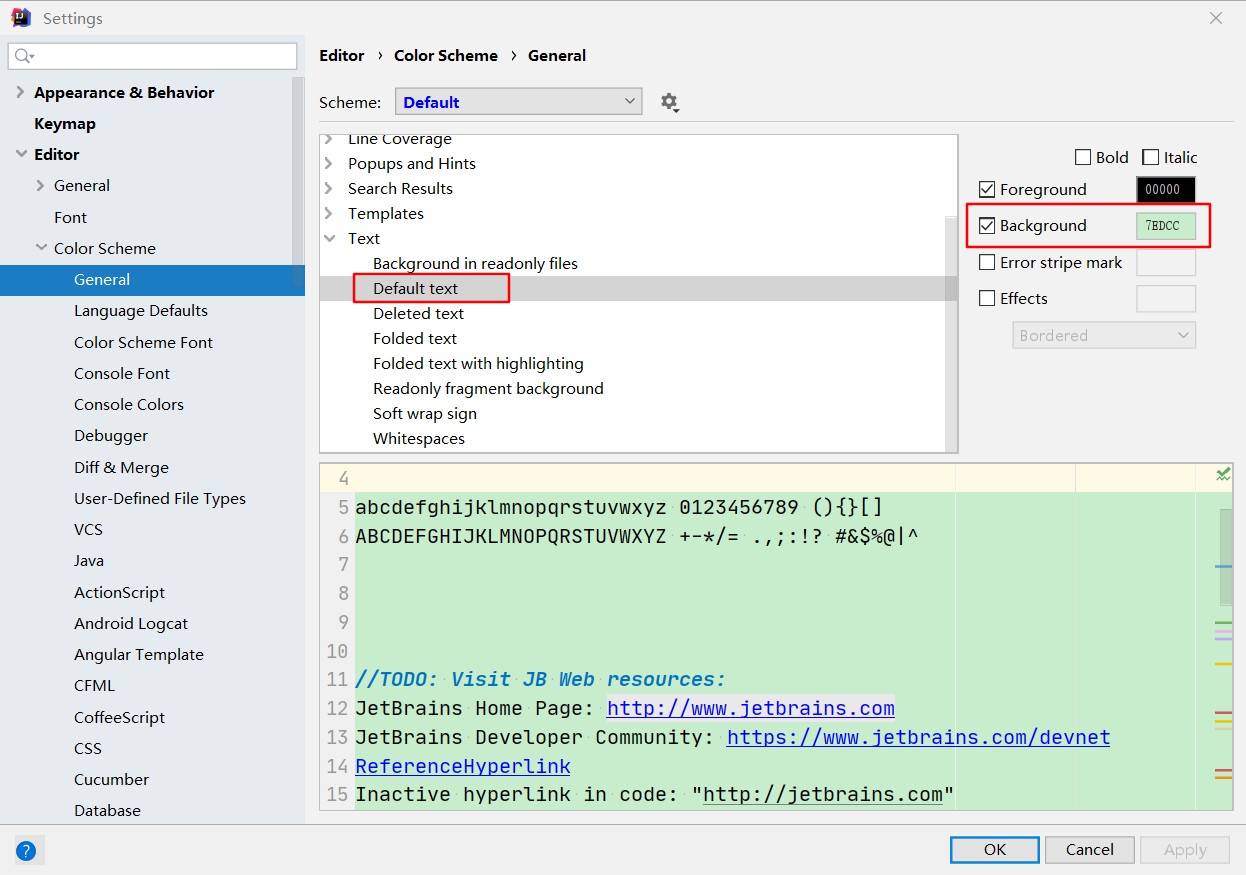Image resolution: width=1246 pixels, height=875 pixels.
Task: Click the settings search input field
Action: pos(160,56)
